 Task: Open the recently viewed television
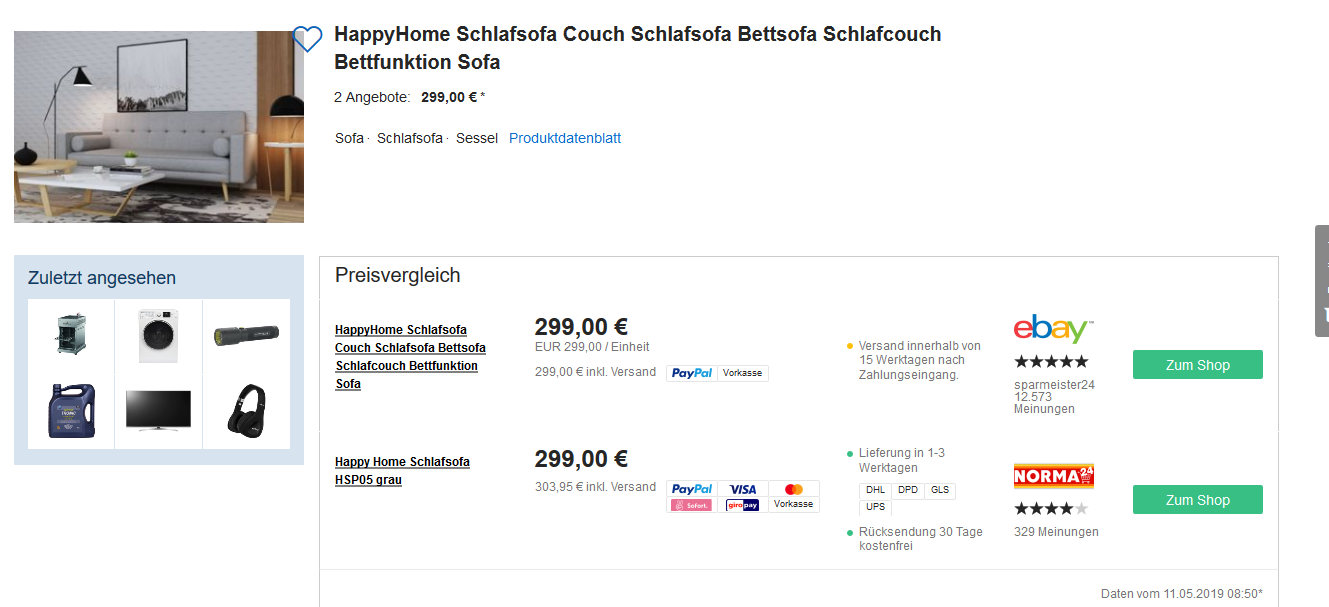(158, 410)
